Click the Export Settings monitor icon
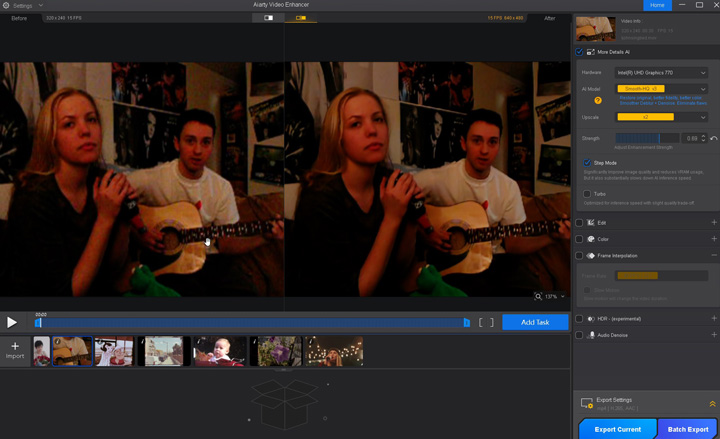The image size is (720, 439). pos(587,403)
